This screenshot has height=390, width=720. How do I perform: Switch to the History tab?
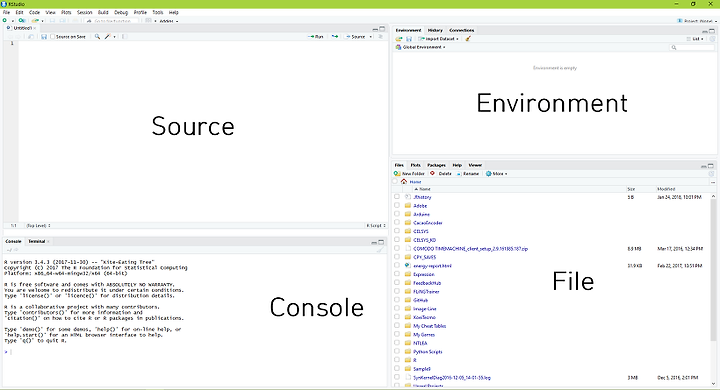[x=435, y=30]
